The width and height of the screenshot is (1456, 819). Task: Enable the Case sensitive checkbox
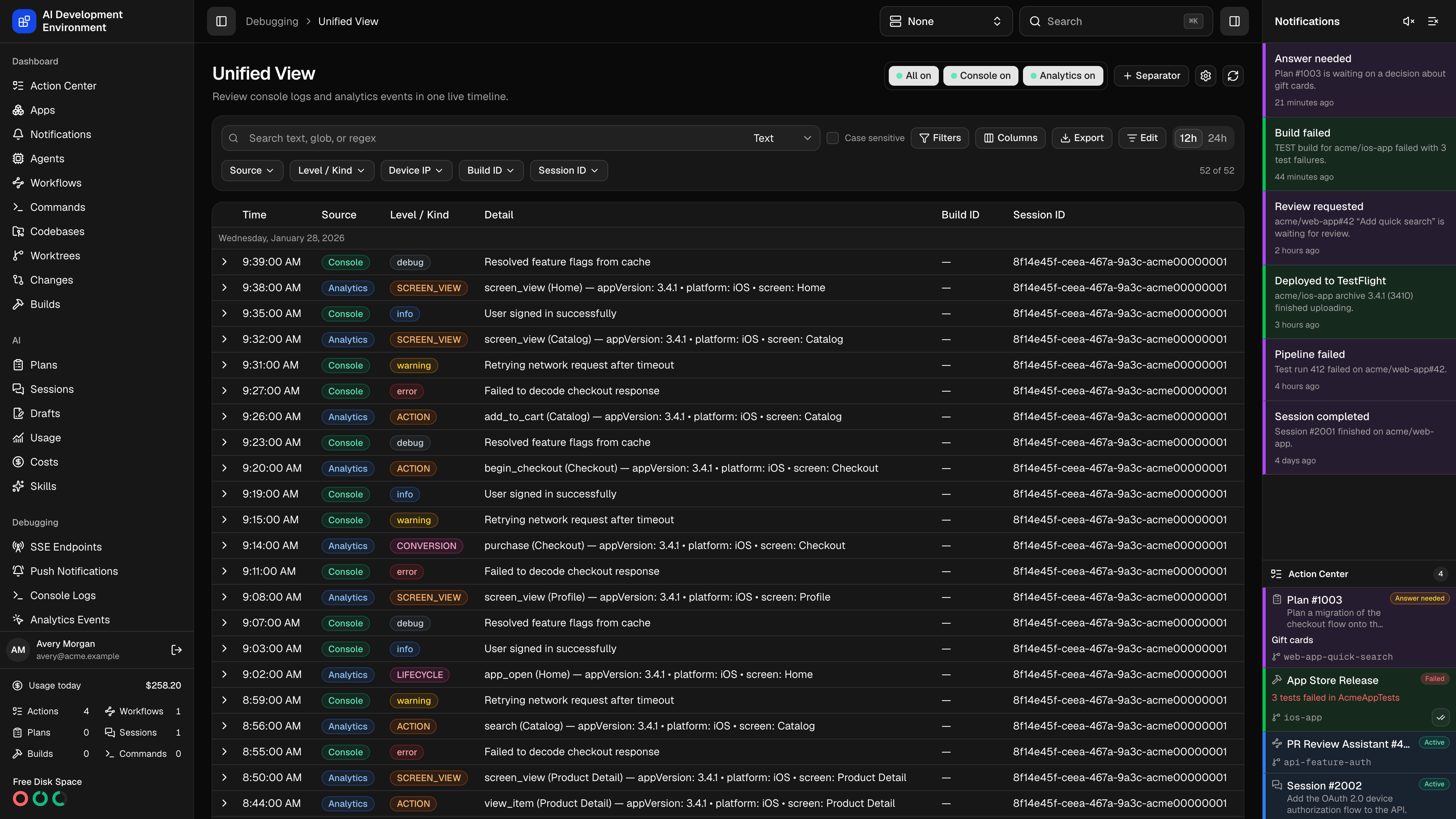[x=832, y=138]
